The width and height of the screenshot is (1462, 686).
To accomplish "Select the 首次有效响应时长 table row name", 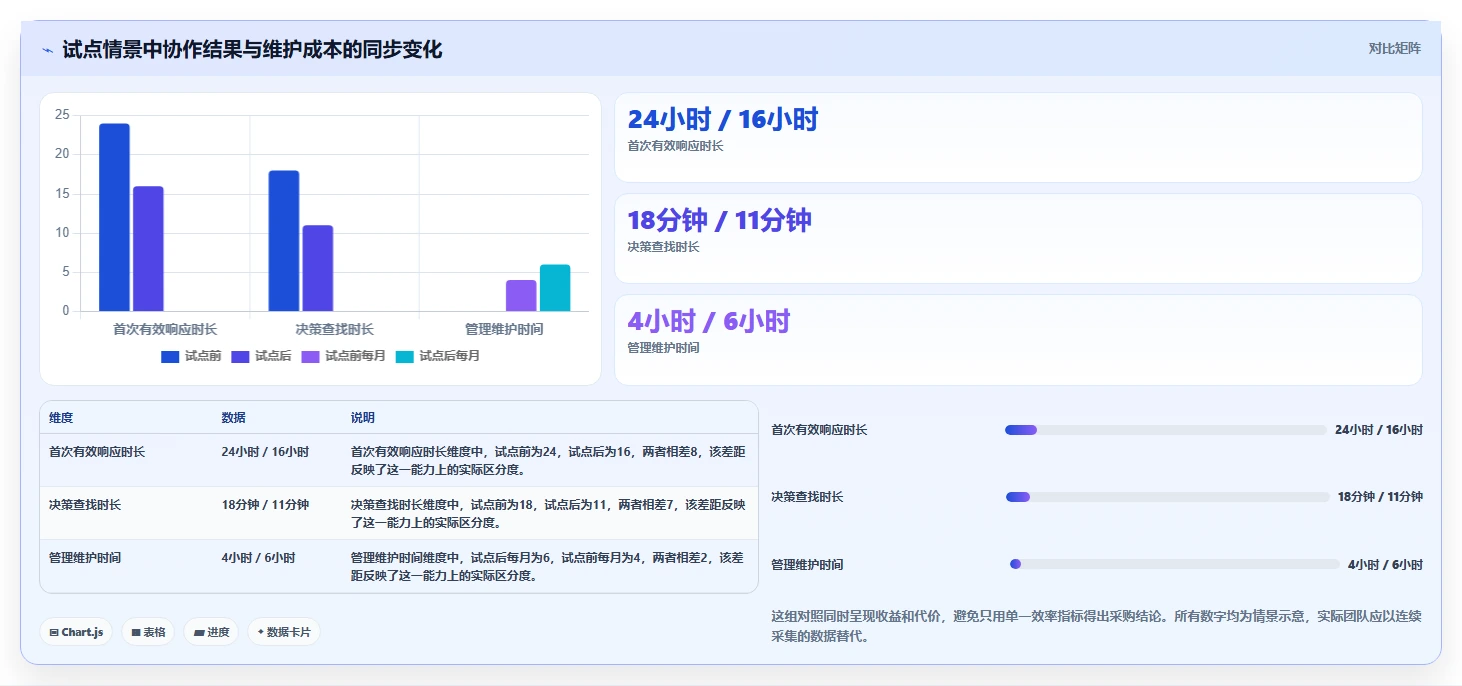I will (97, 452).
